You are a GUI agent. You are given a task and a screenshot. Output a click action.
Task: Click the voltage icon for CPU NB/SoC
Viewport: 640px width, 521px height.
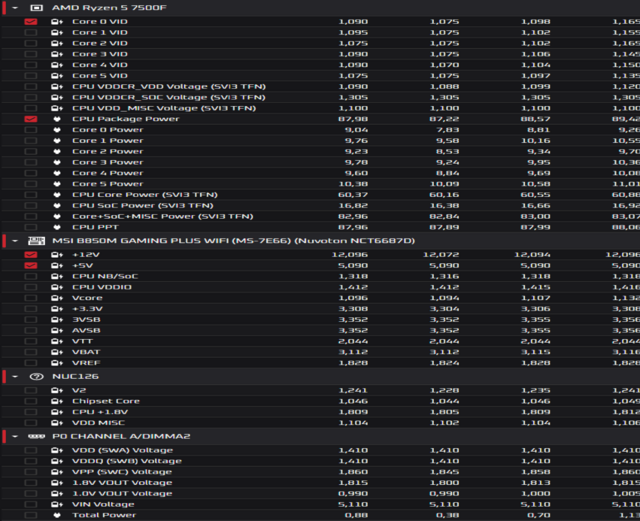(x=57, y=276)
